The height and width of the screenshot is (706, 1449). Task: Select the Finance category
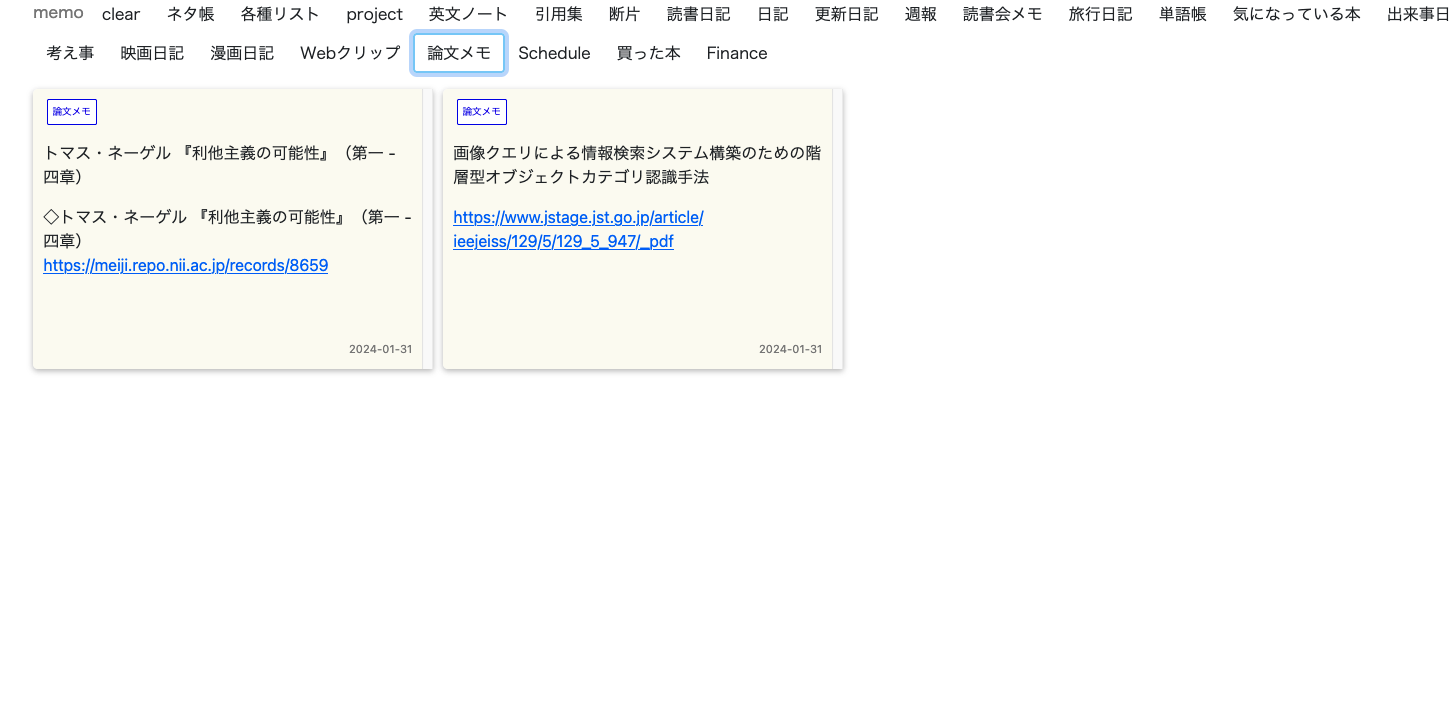pos(736,52)
